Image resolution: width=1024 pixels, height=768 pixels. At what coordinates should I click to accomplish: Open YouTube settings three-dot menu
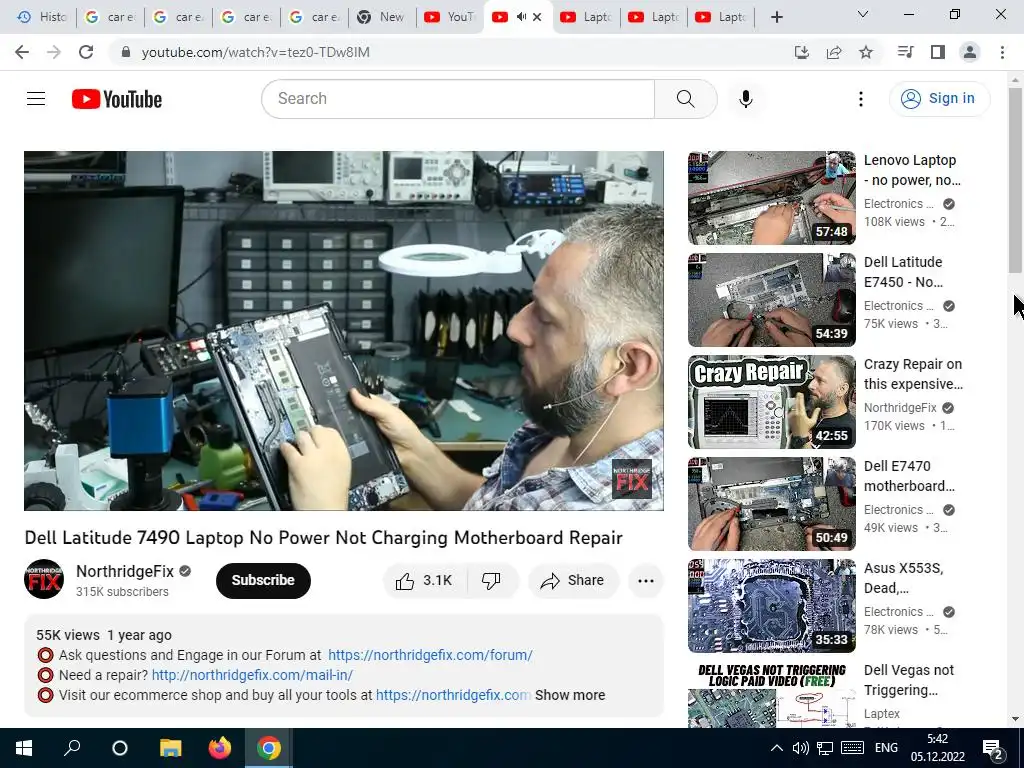(x=861, y=99)
